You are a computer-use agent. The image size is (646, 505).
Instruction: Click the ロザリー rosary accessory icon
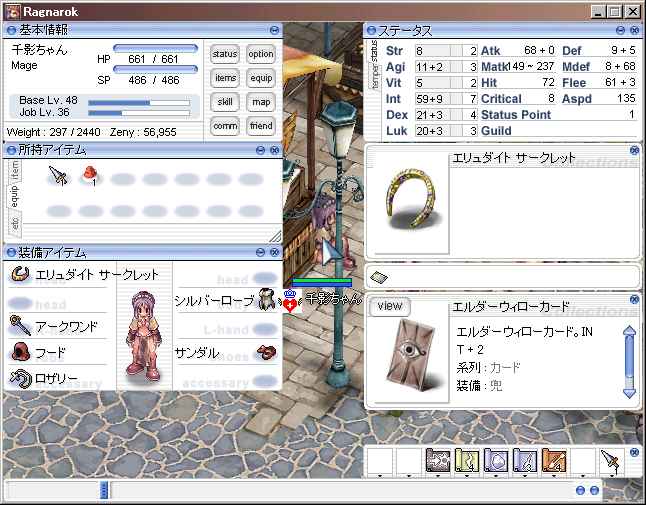[x=21, y=378]
